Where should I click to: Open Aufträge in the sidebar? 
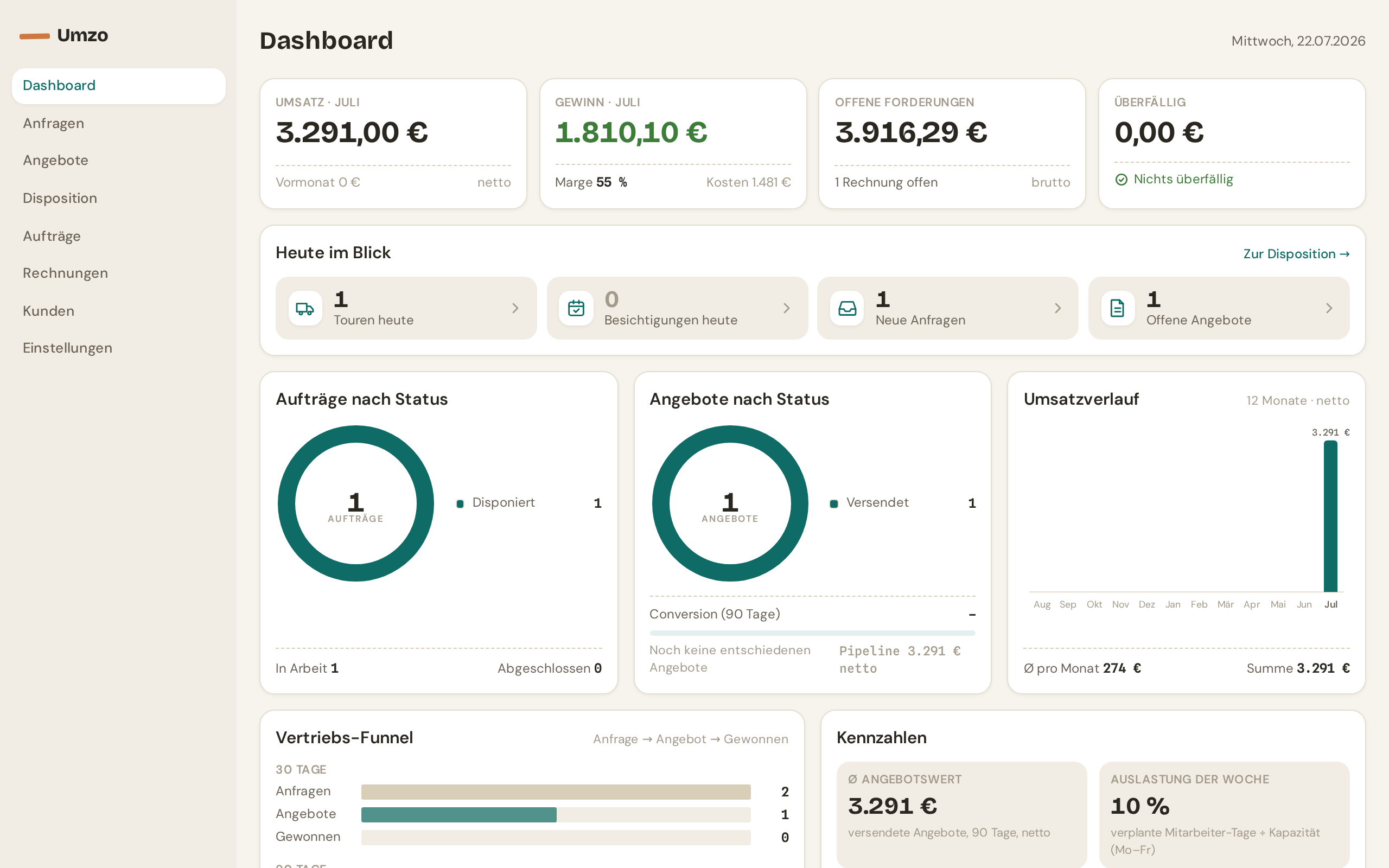[119, 236]
